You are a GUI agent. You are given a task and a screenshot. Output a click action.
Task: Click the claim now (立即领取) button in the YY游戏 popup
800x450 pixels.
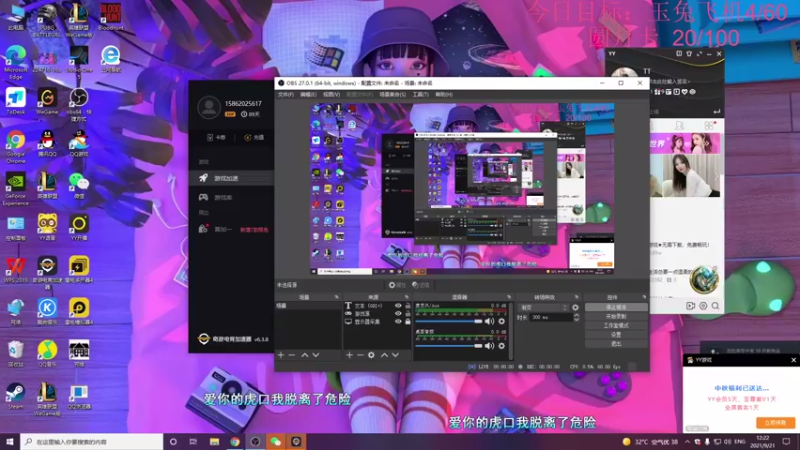(x=775, y=422)
